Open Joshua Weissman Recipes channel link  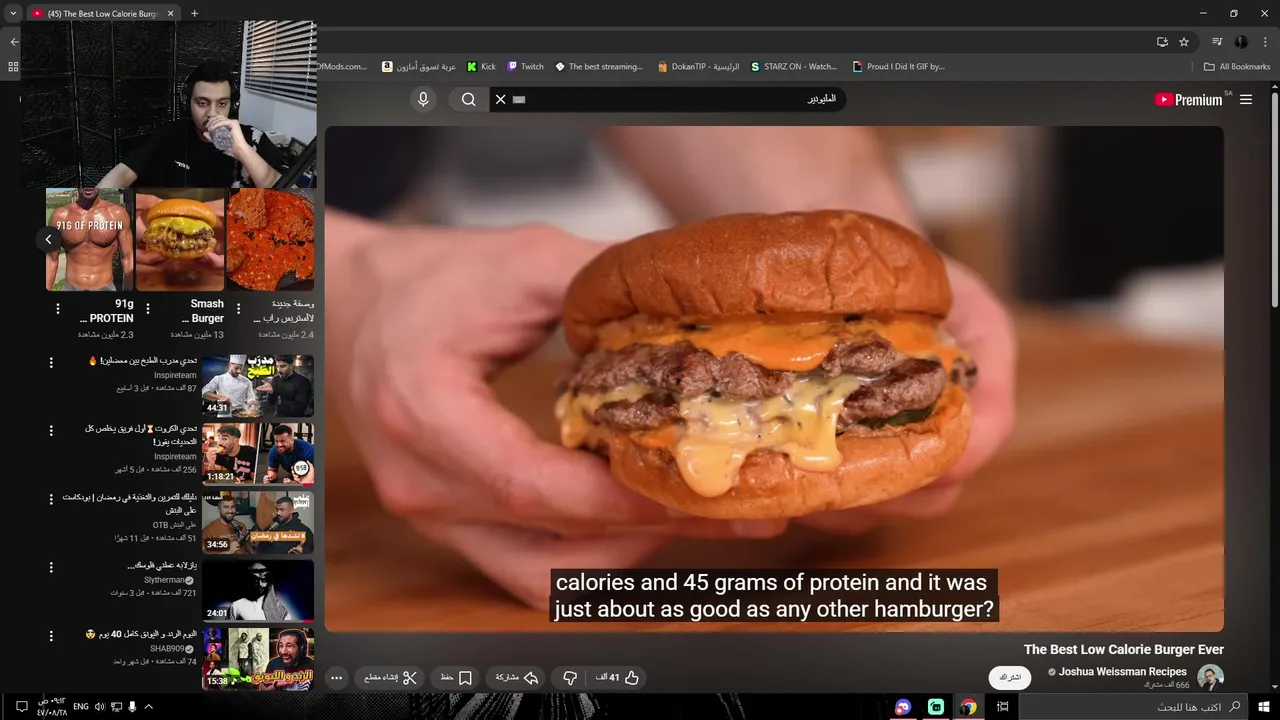(1122, 672)
